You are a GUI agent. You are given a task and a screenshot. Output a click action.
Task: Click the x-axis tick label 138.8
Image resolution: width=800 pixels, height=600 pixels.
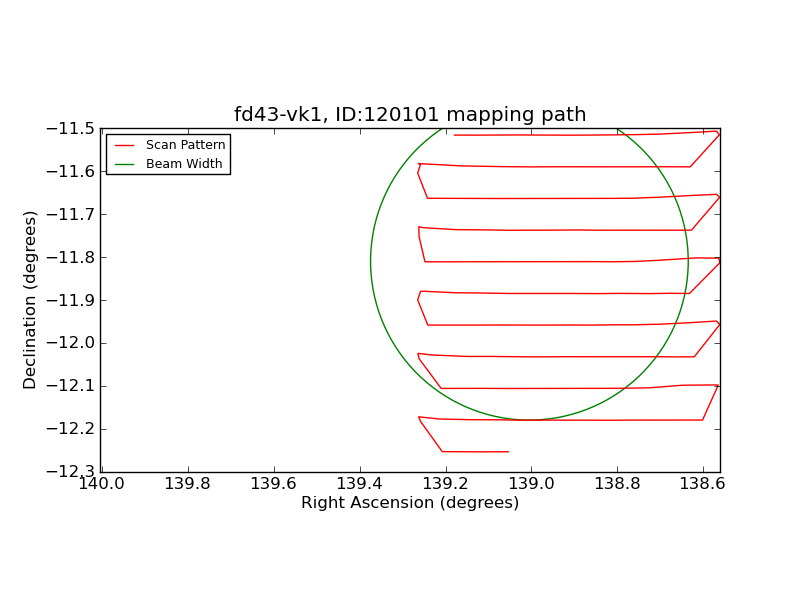tap(617, 483)
